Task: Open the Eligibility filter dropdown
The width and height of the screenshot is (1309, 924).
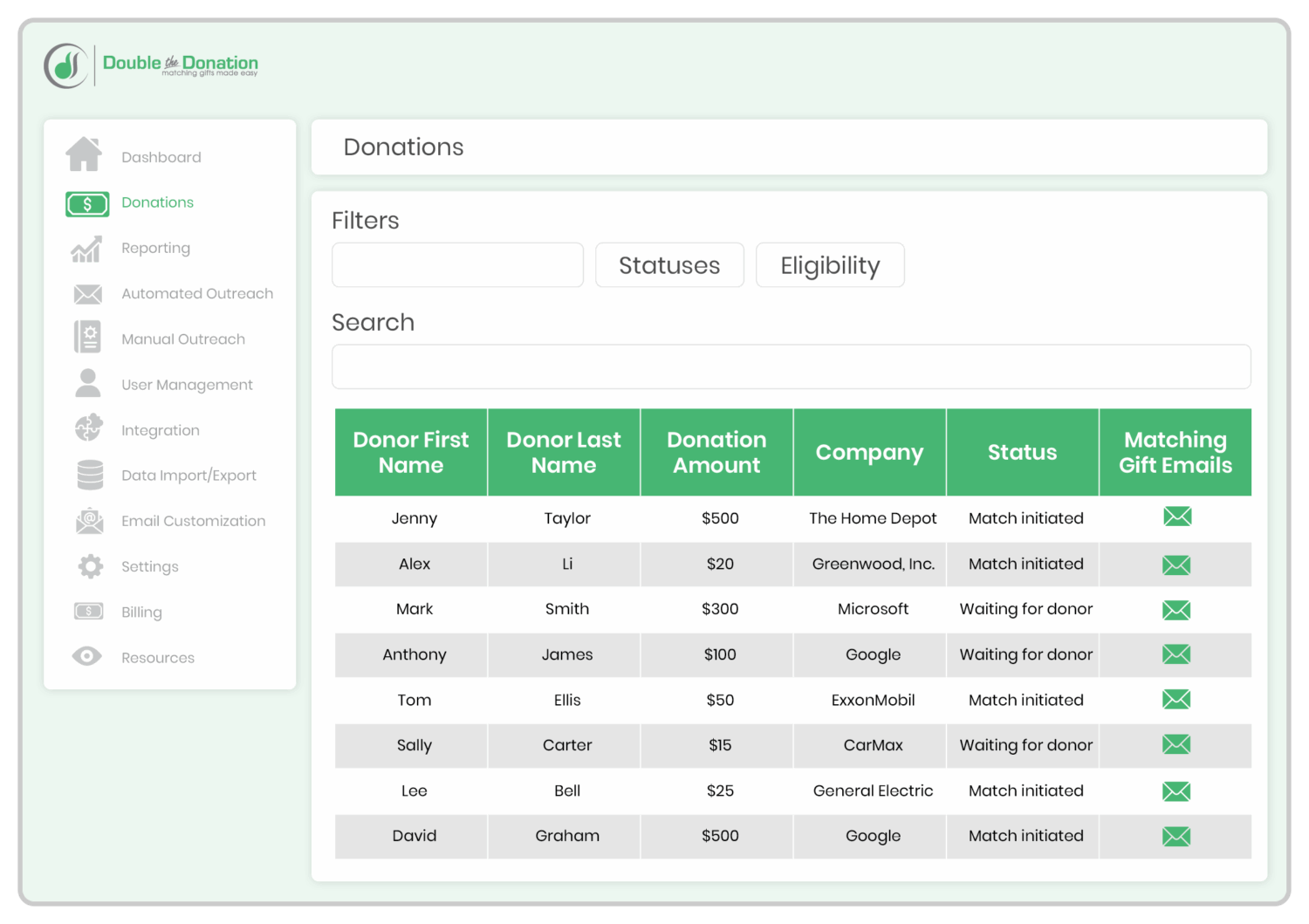Action: tap(830, 265)
